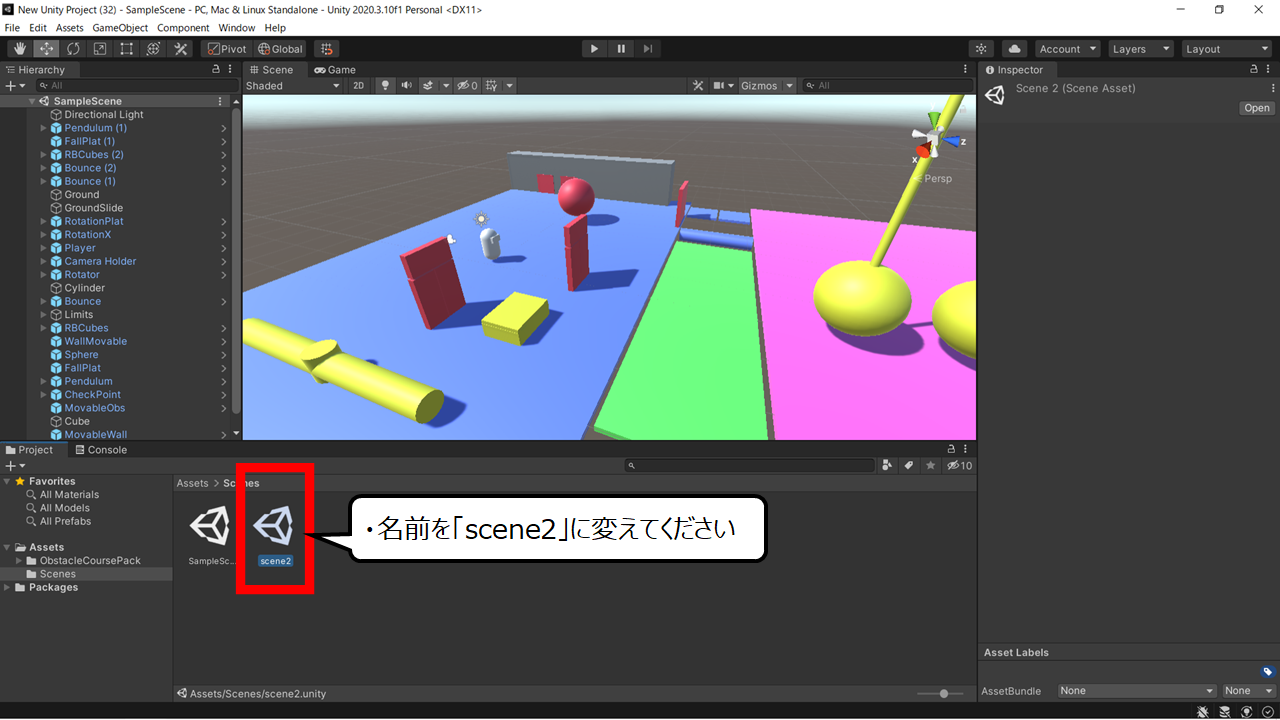The height and width of the screenshot is (720, 1280).
Task: Select the Rect transform tool
Action: [127, 49]
